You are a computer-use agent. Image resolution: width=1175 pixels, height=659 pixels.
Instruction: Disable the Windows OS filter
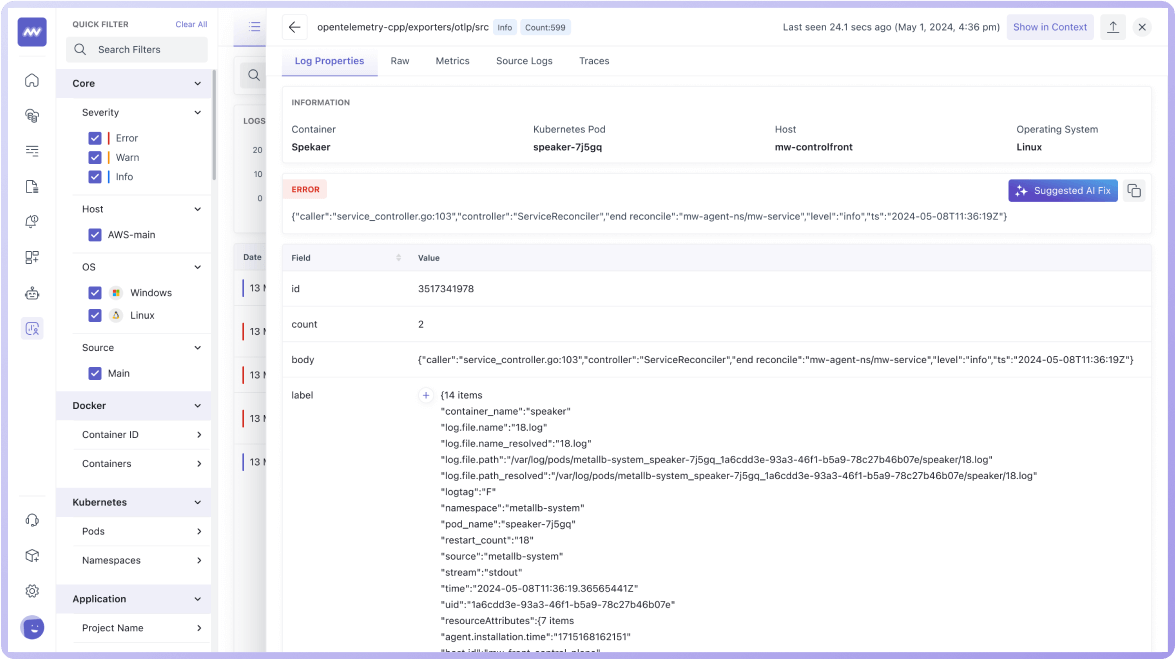pyautogui.click(x=95, y=293)
